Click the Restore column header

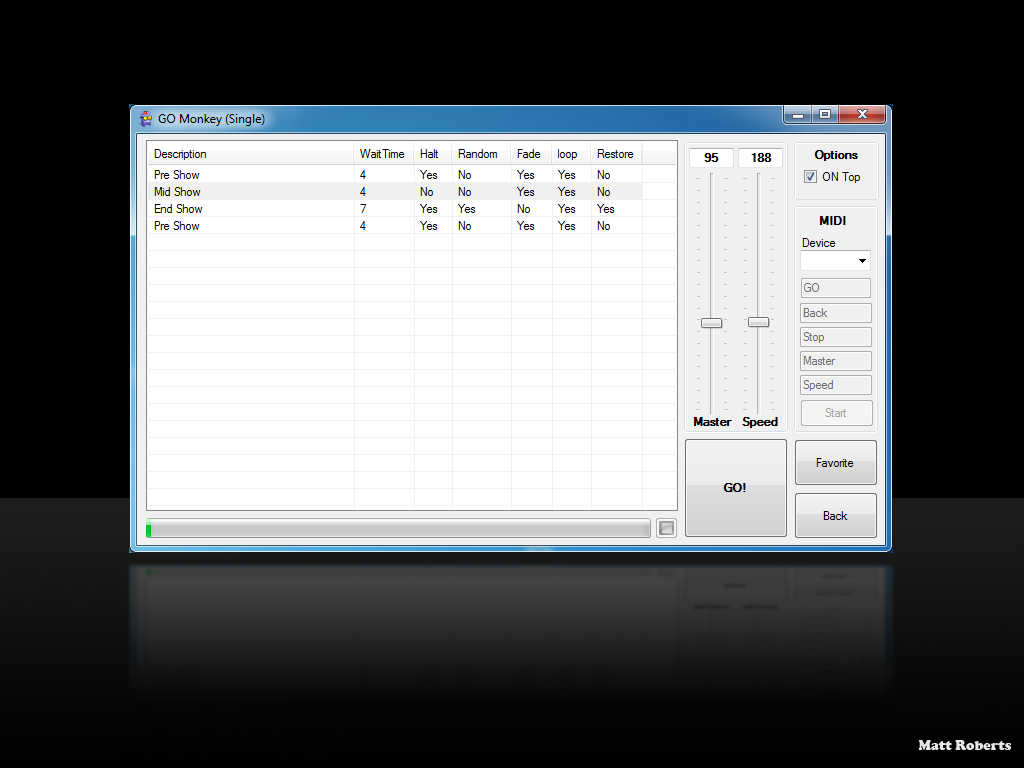point(615,154)
